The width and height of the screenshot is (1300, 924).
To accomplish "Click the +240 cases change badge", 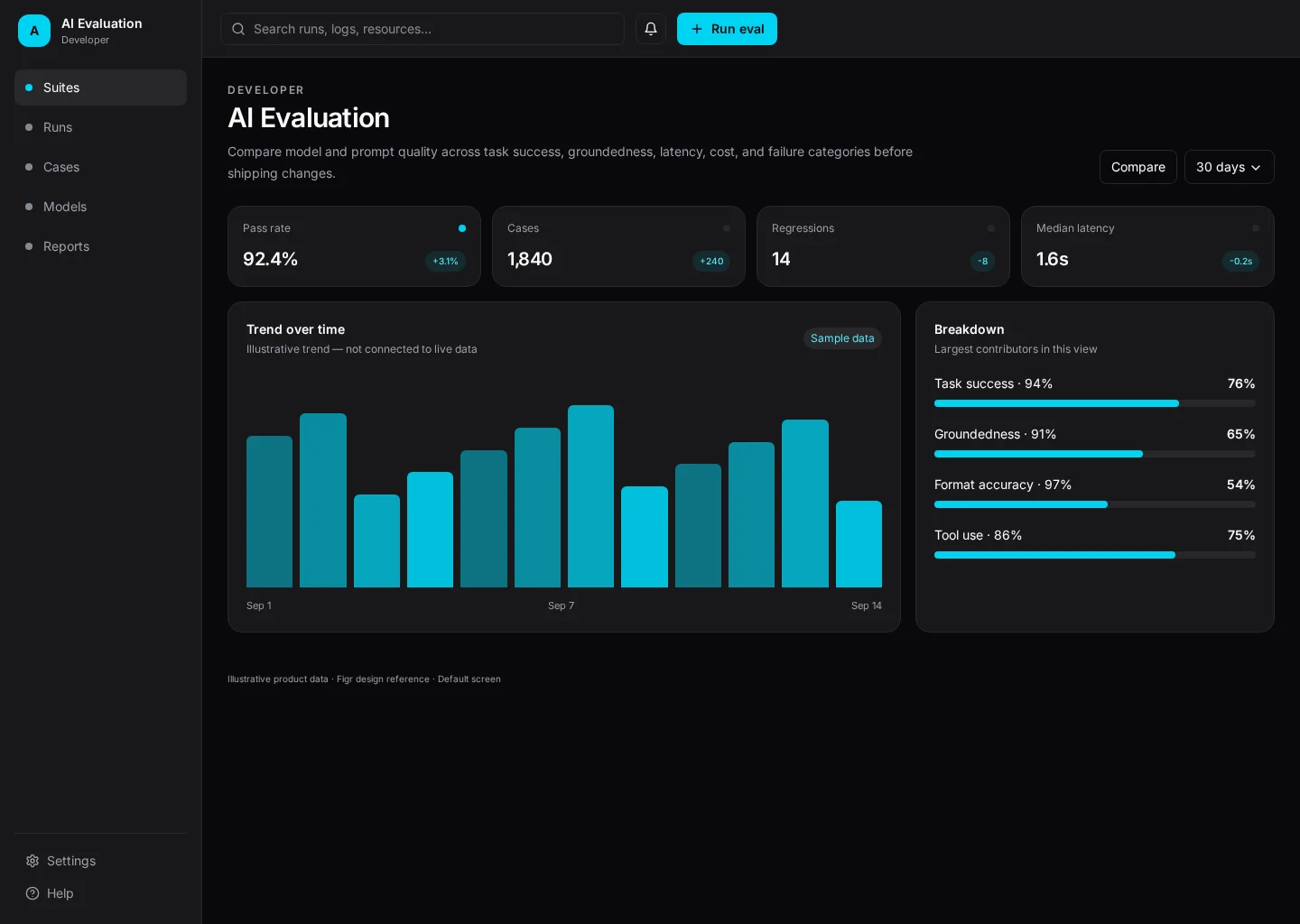I will [x=711, y=262].
